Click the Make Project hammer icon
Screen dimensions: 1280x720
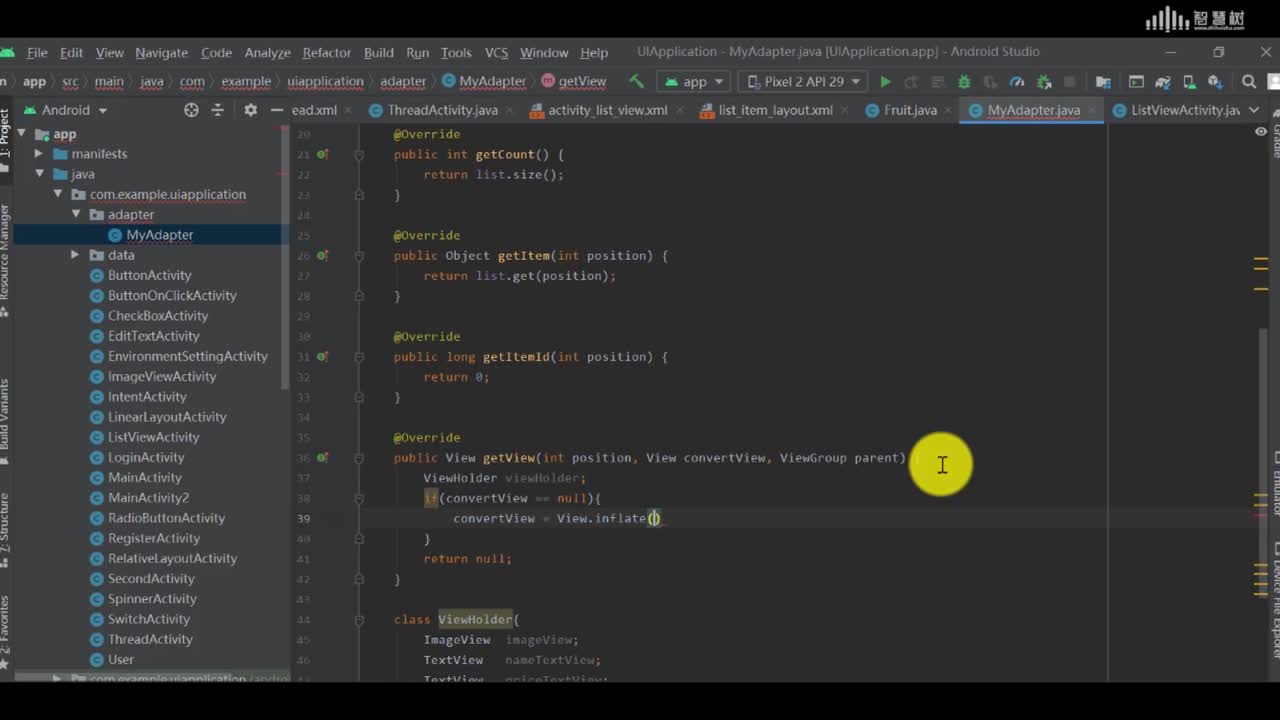pyautogui.click(x=636, y=81)
